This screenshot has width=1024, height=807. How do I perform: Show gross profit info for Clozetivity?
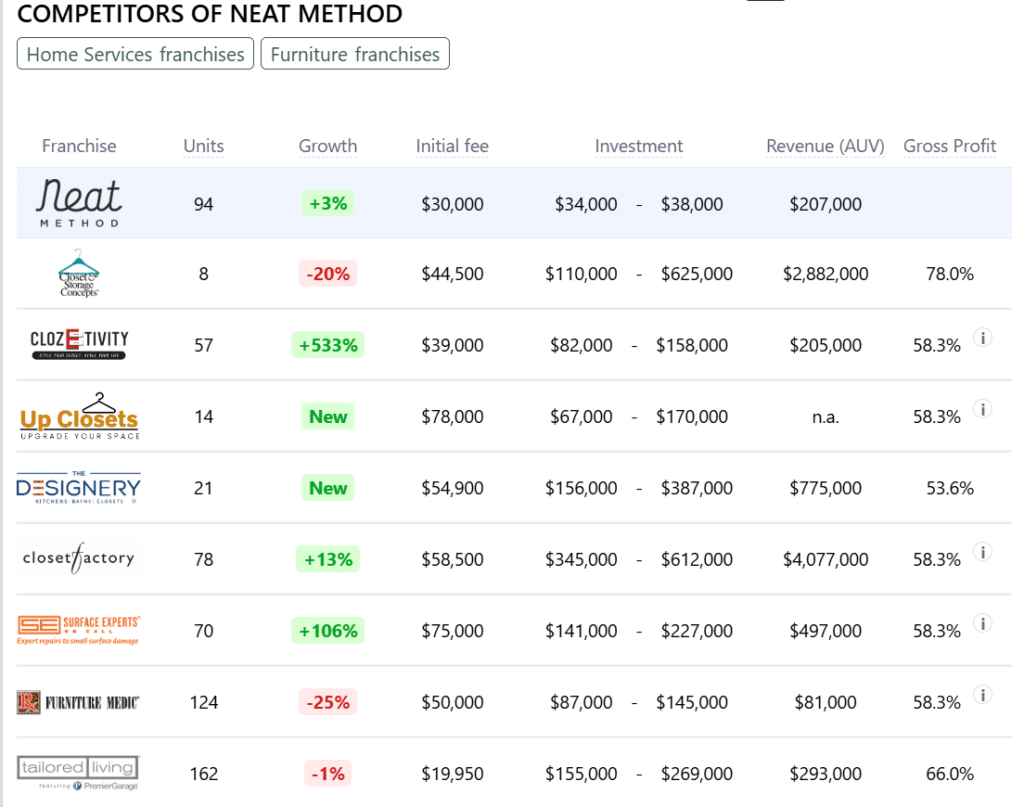coord(982,338)
